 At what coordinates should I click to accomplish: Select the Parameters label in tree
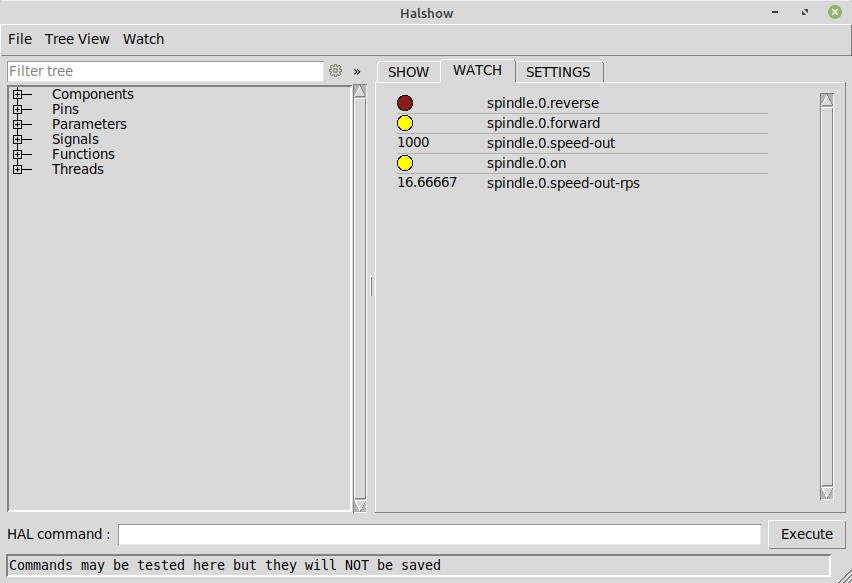tap(89, 124)
